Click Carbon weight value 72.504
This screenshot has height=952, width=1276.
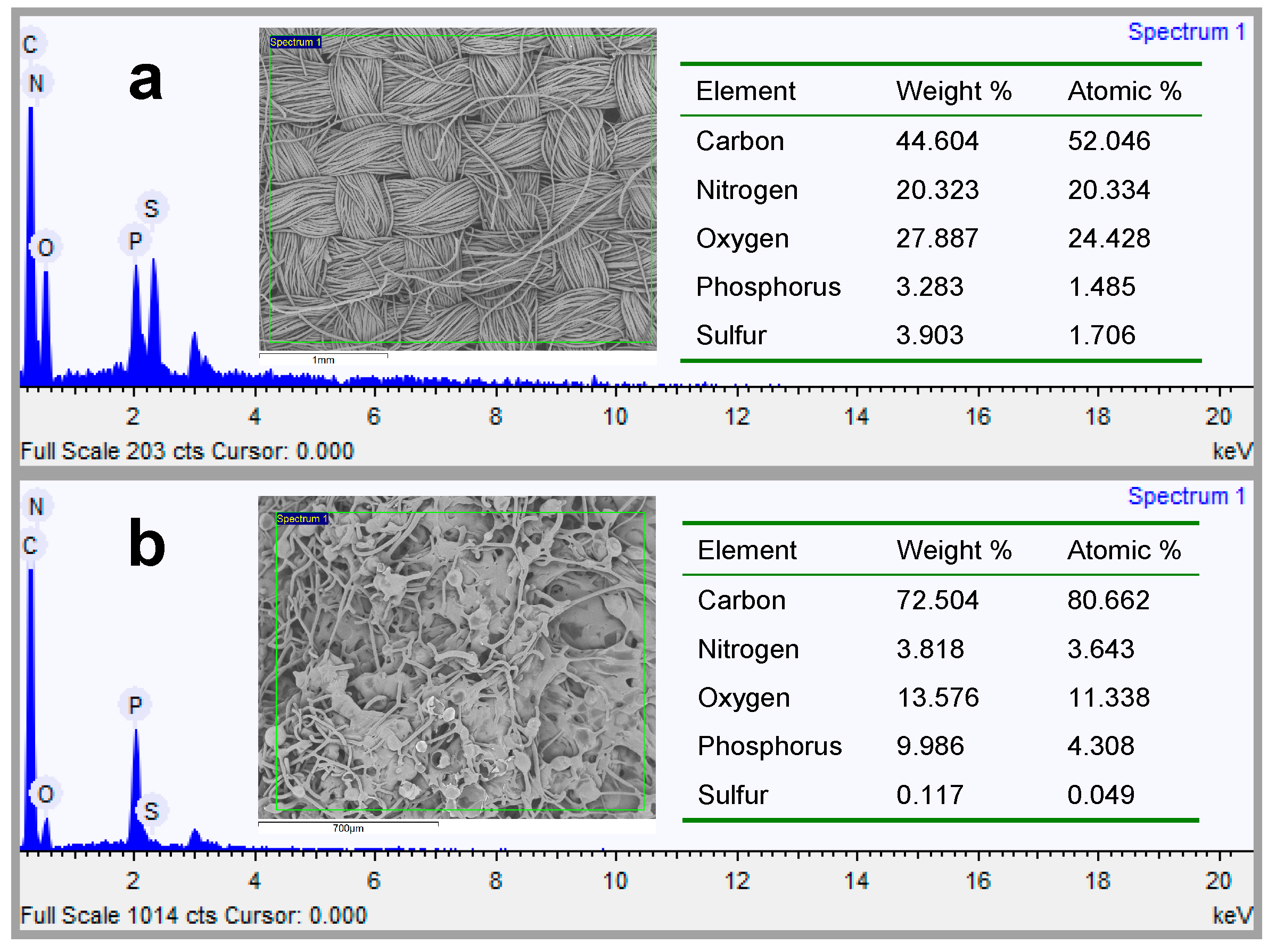tap(937, 600)
